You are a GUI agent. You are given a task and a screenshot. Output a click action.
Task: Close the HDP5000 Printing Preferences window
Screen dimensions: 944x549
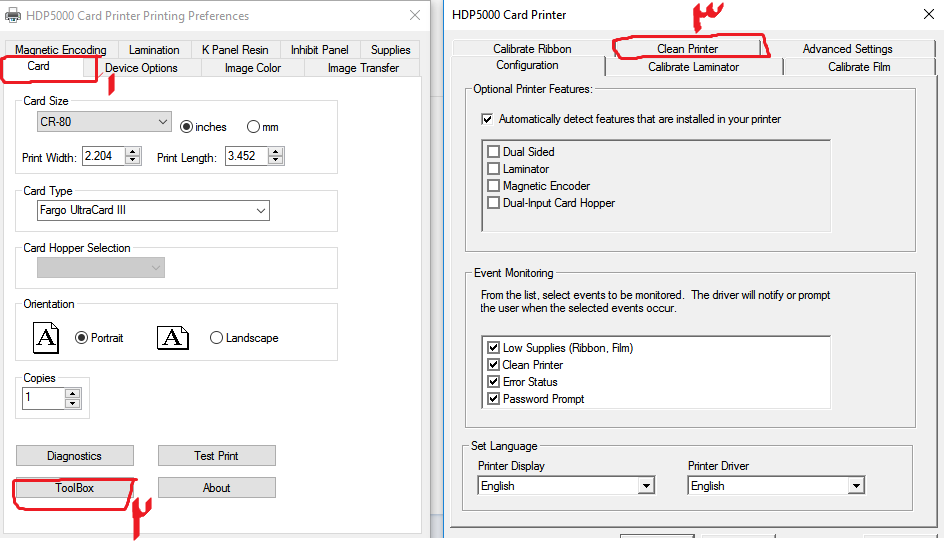tap(415, 15)
